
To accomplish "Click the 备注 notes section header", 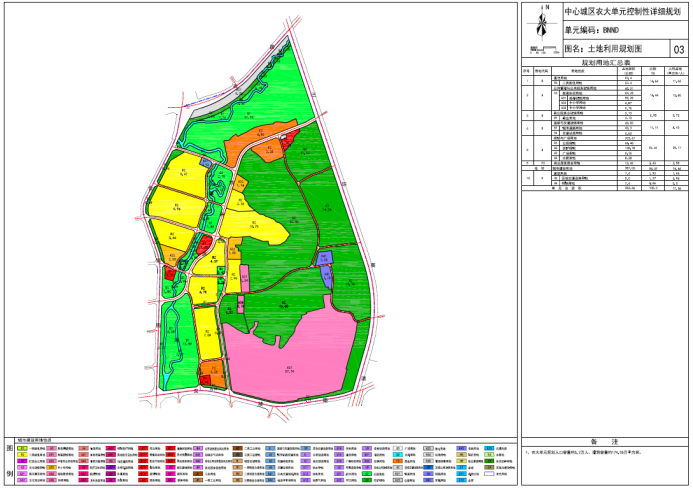I will point(607,440).
